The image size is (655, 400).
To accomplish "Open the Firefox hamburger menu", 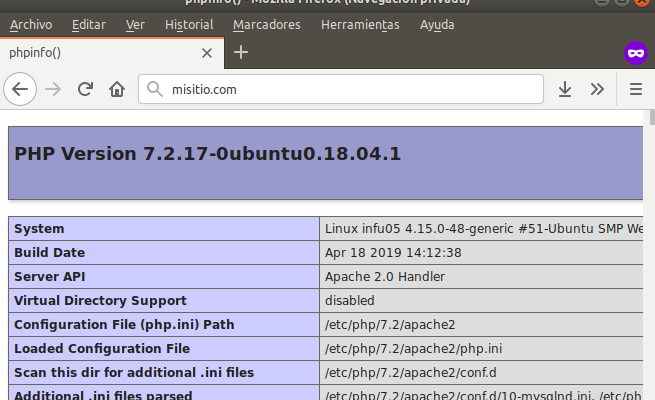I will pyautogui.click(x=636, y=89).
